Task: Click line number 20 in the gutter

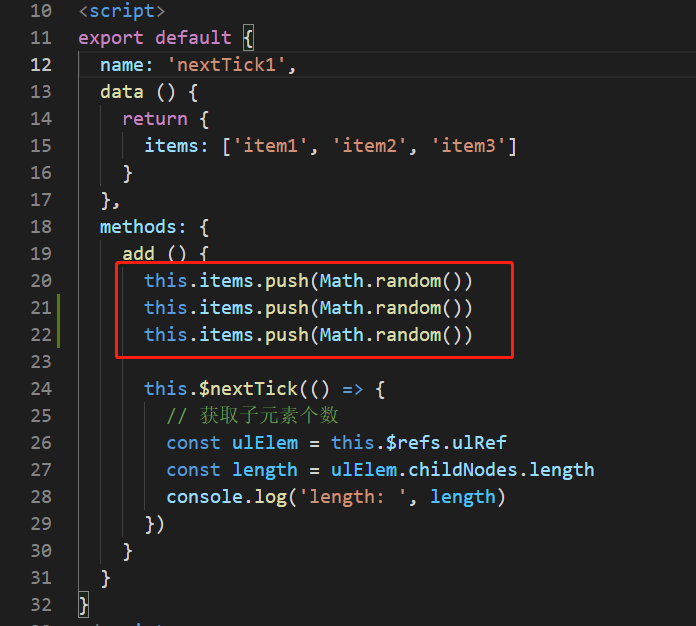Action: click(41, 281)
